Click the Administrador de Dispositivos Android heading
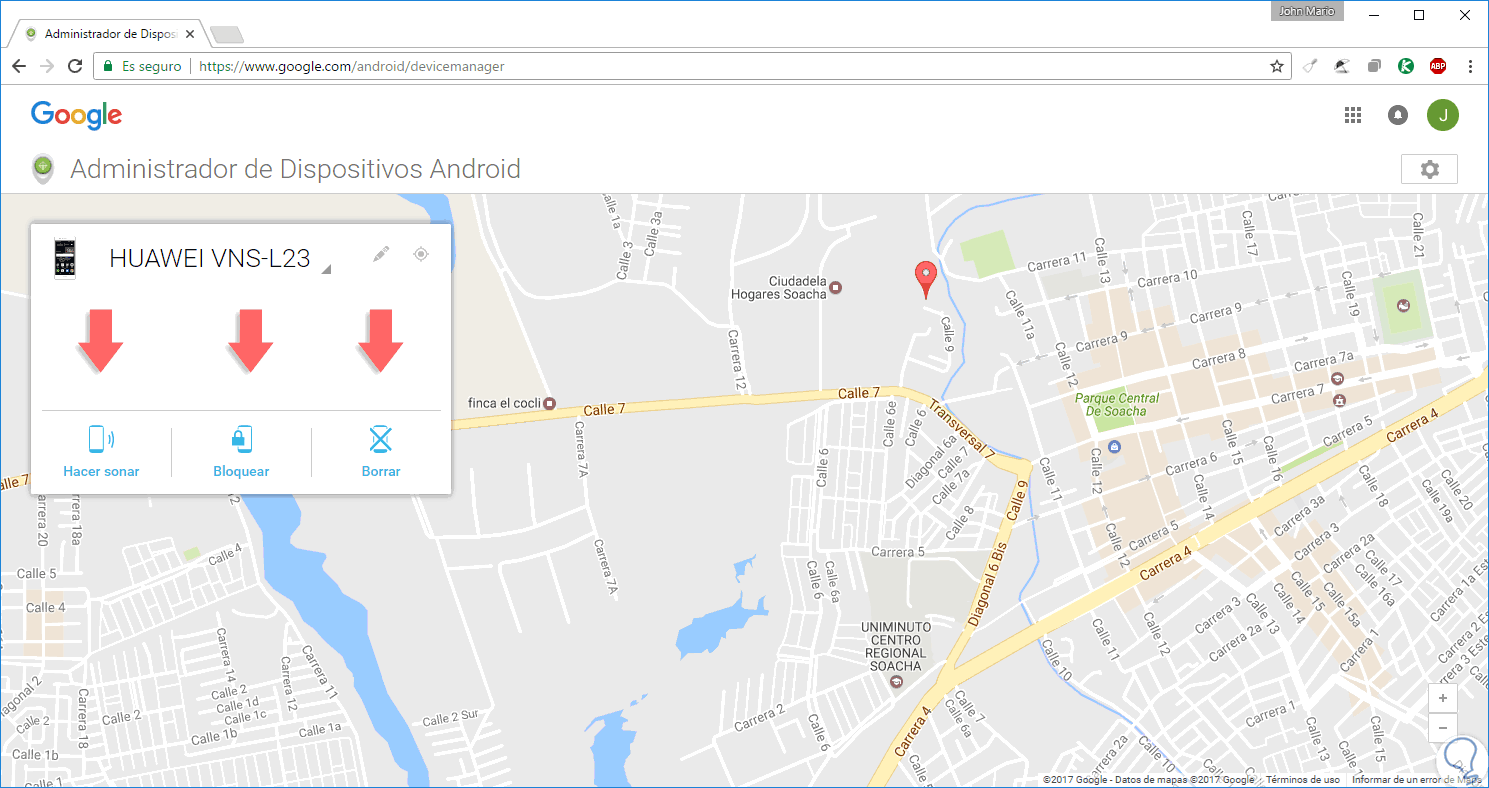Screen dimensions: 1489x788 tap(295, 168)
